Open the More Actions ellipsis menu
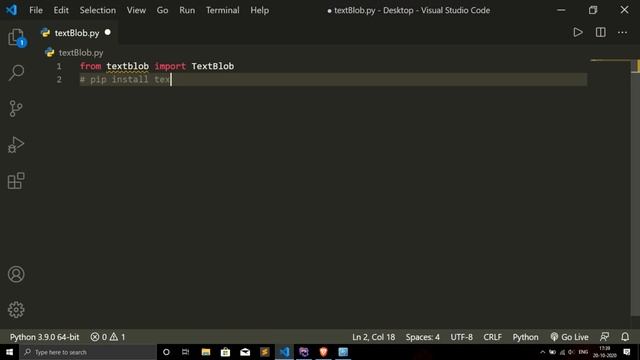The width and height of the screenshot is (640, 360). (622, 32)
